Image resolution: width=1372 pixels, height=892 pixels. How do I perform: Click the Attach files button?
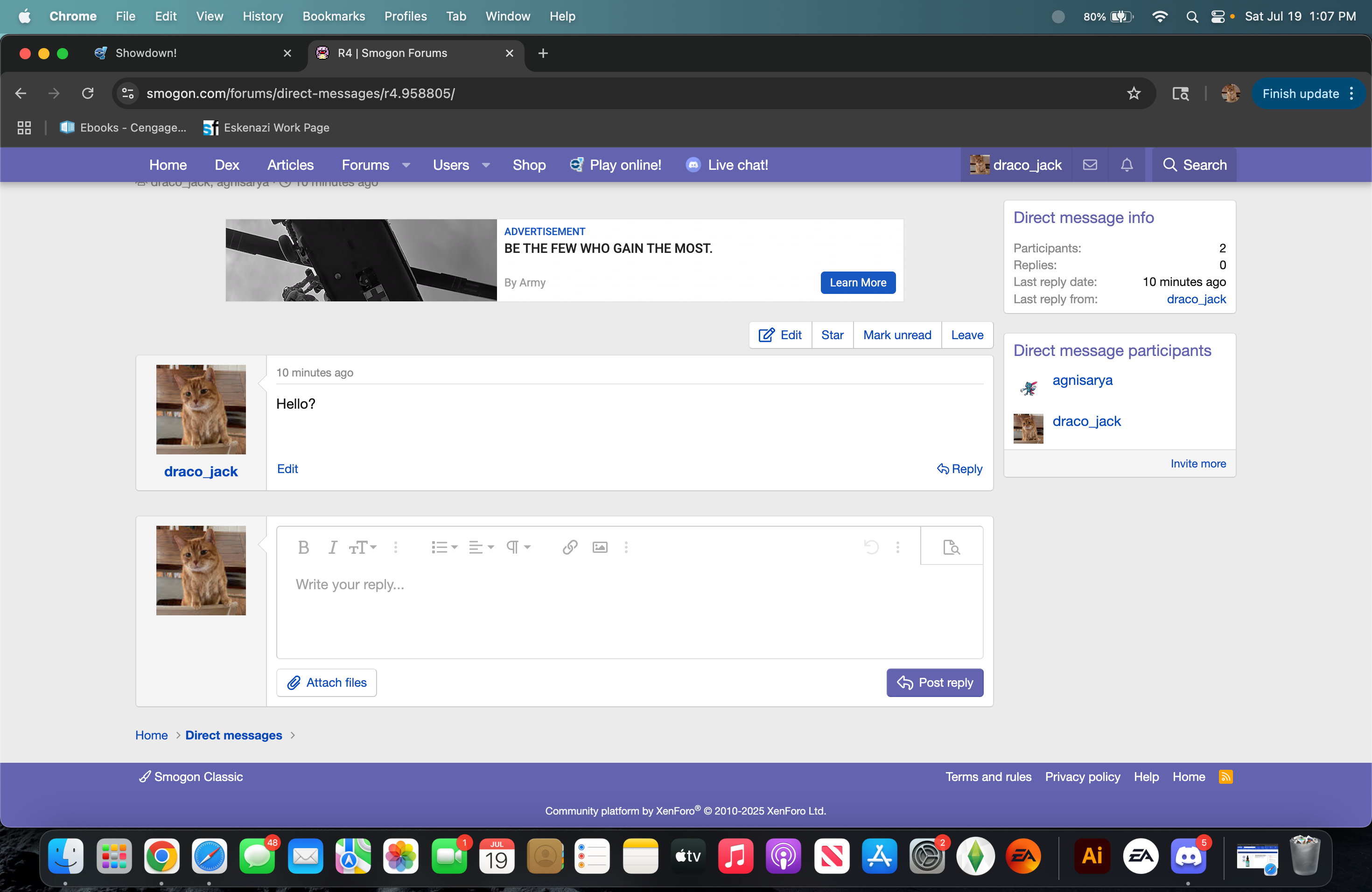click(326, 682)
